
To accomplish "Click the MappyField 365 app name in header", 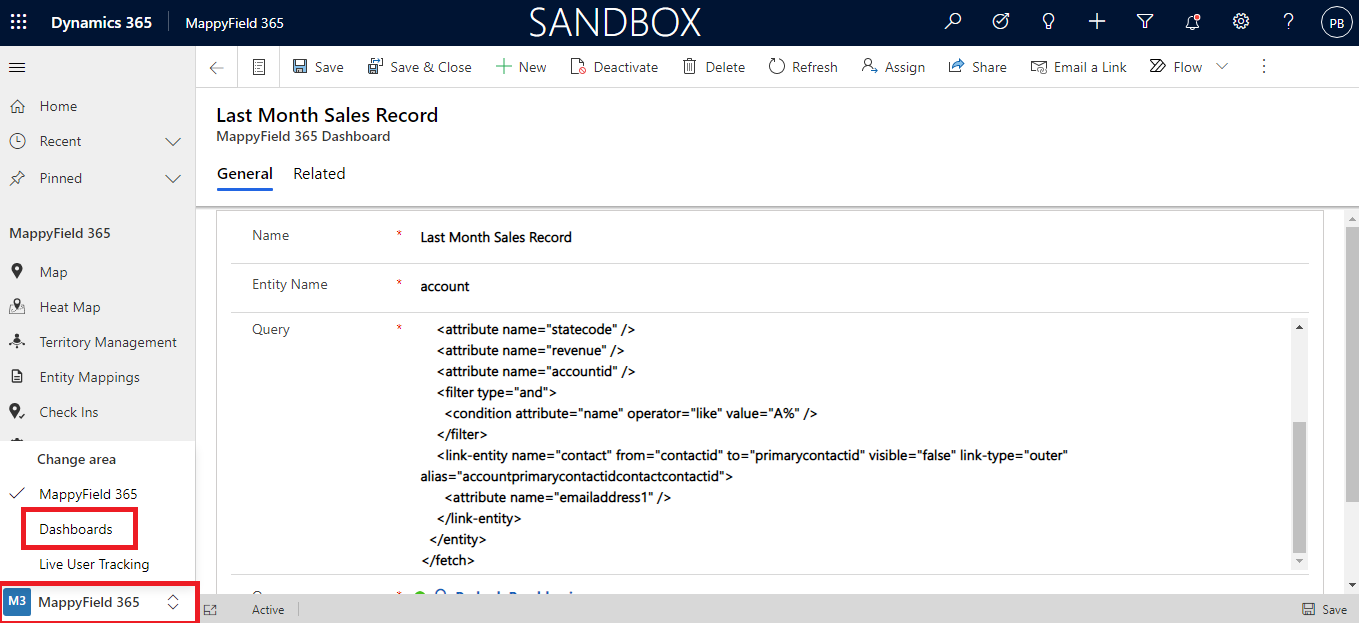I will [x=235, y=23].
